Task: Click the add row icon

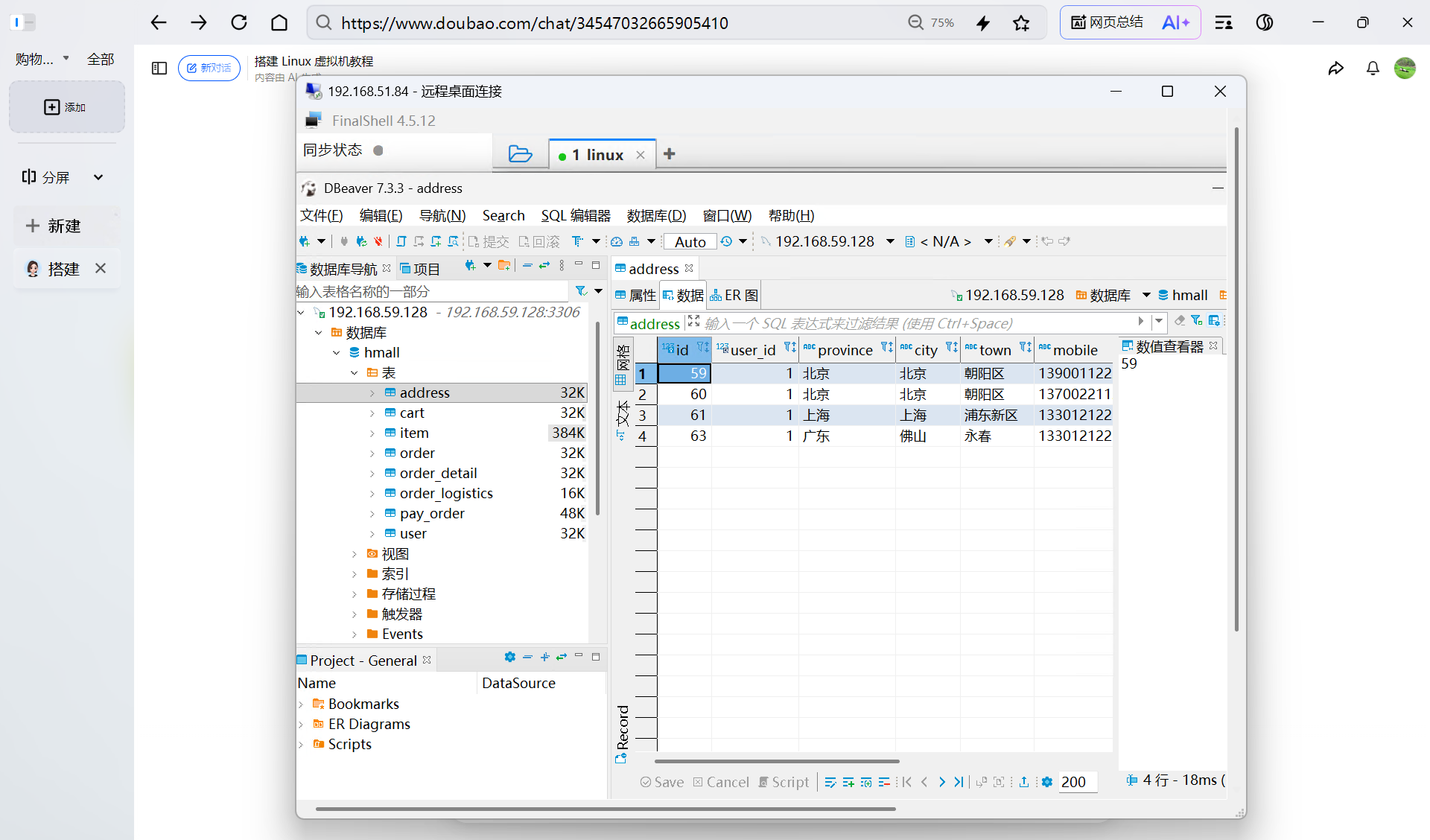Action: (x=848, y=782)
